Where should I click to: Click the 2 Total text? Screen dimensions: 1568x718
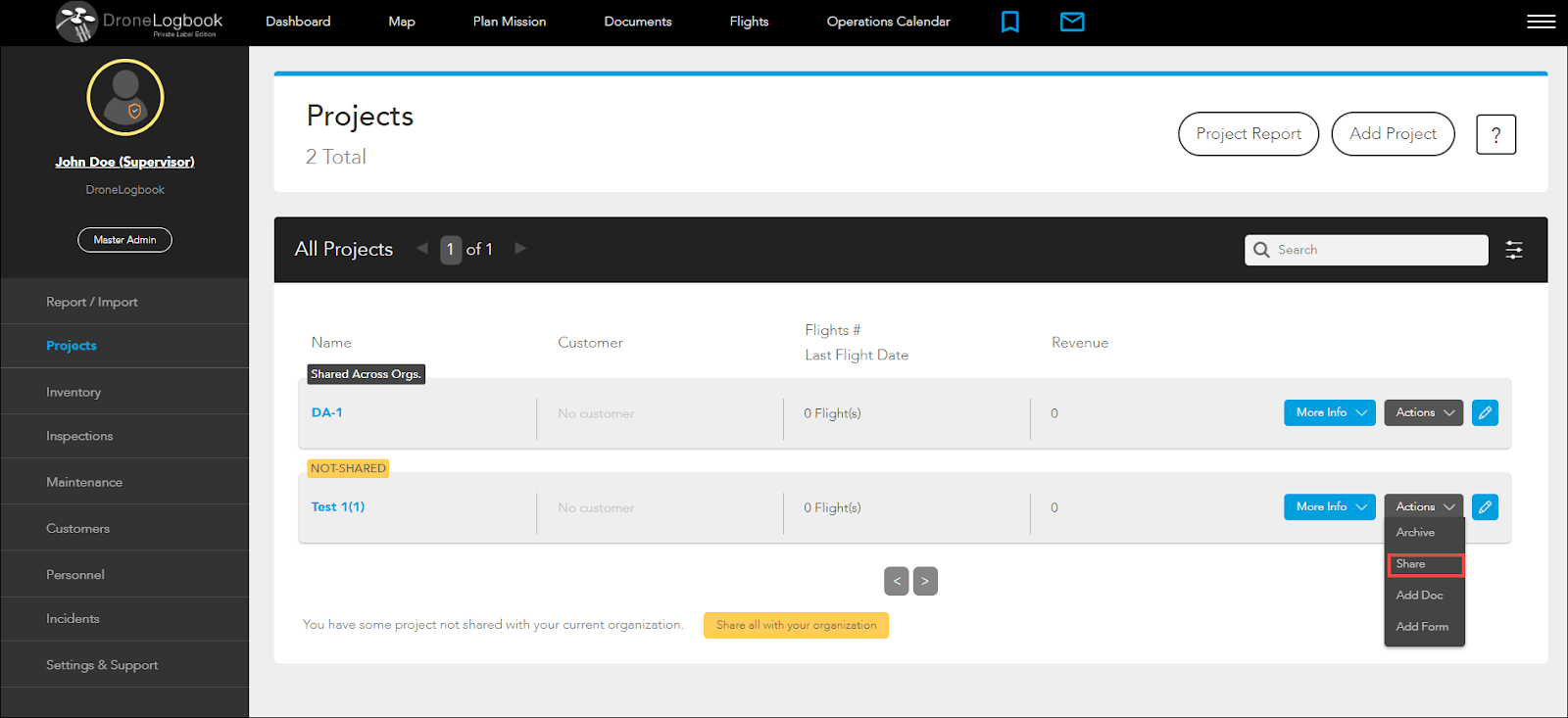click(336, 157)
